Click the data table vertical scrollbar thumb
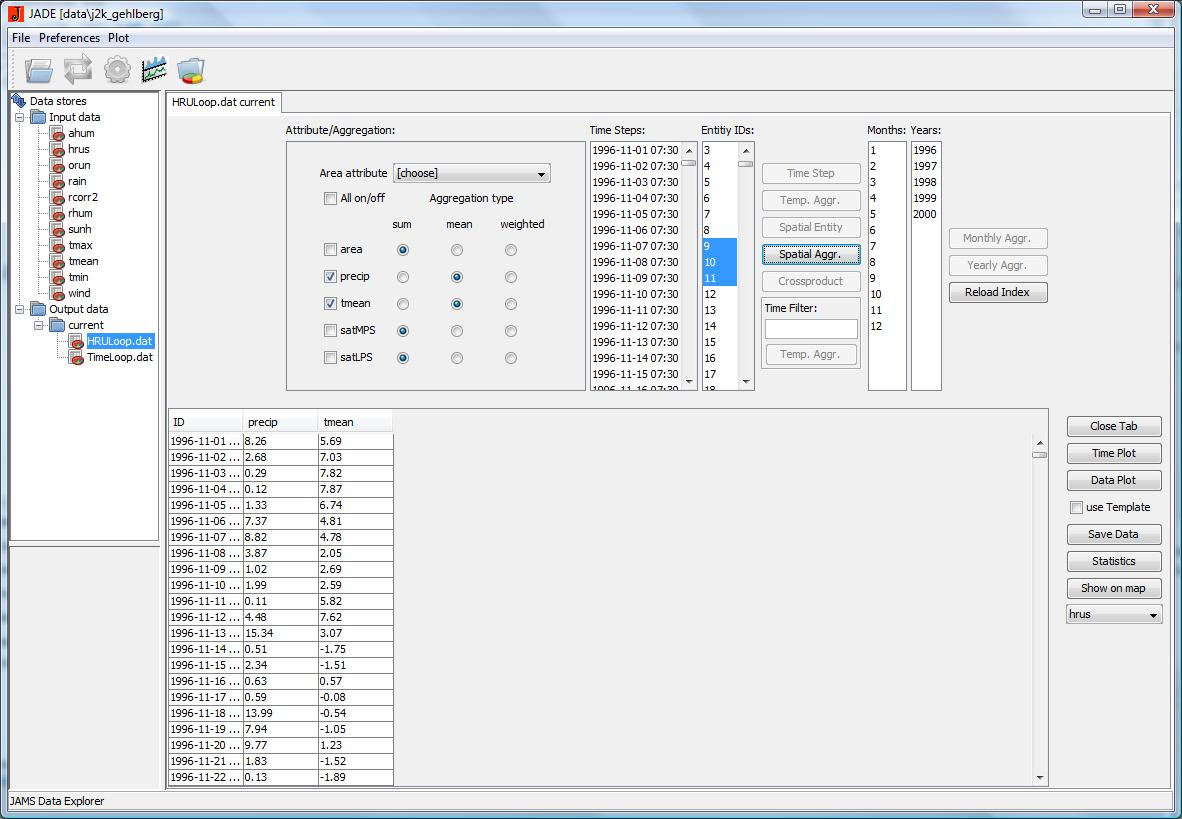 tap(1040, 455)
